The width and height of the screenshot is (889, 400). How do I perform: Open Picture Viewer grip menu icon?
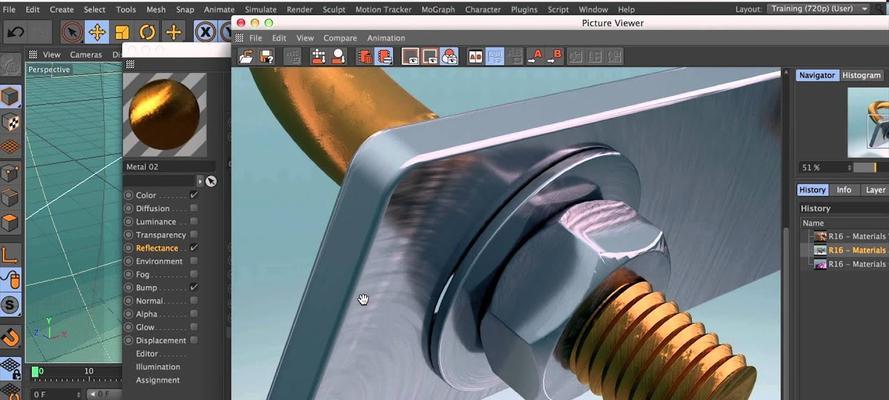(239, 38)
